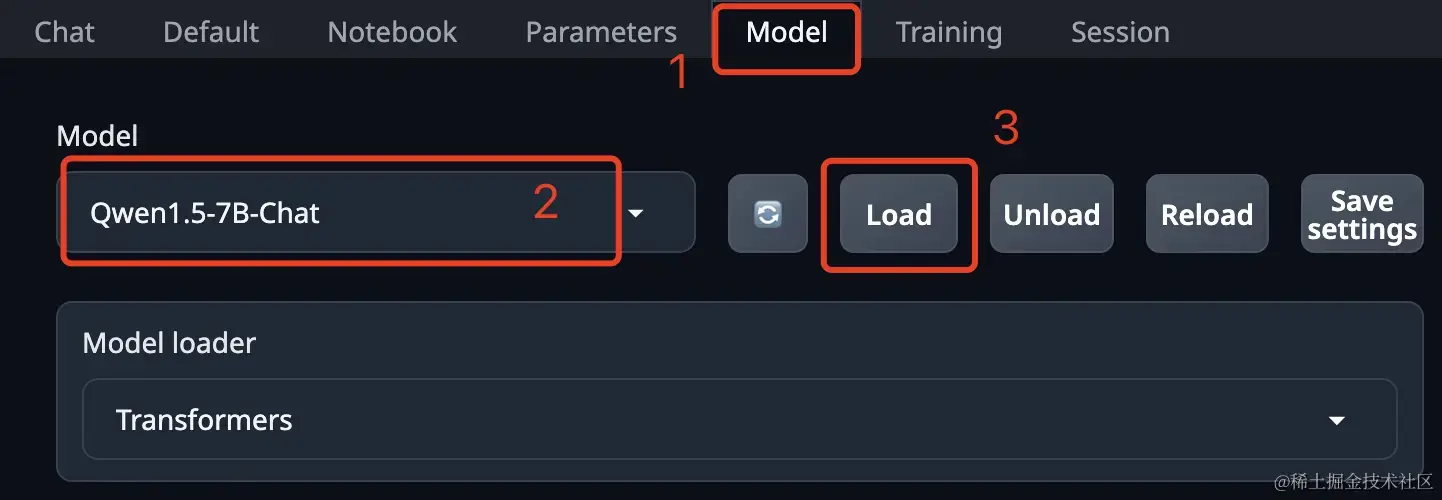Select the Model tab

click(x=787, y=32)
